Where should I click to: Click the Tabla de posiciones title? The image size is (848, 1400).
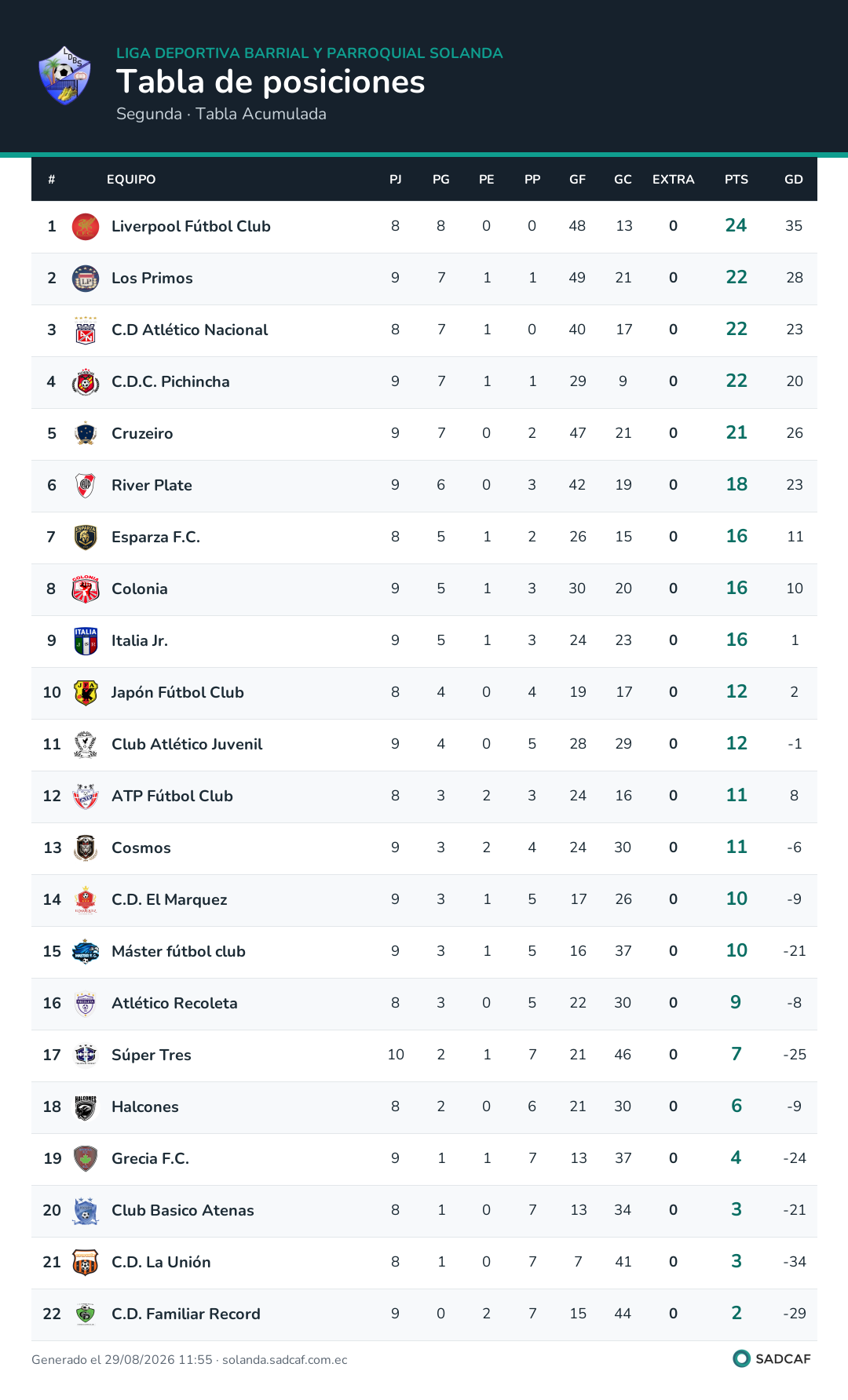pos(271,82)
